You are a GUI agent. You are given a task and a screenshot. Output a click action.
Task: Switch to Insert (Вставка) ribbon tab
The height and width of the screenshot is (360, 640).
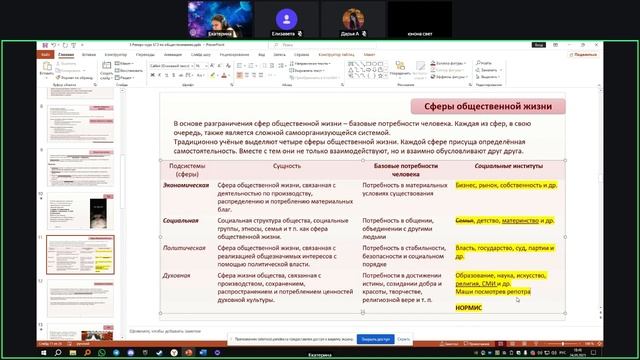89,55
